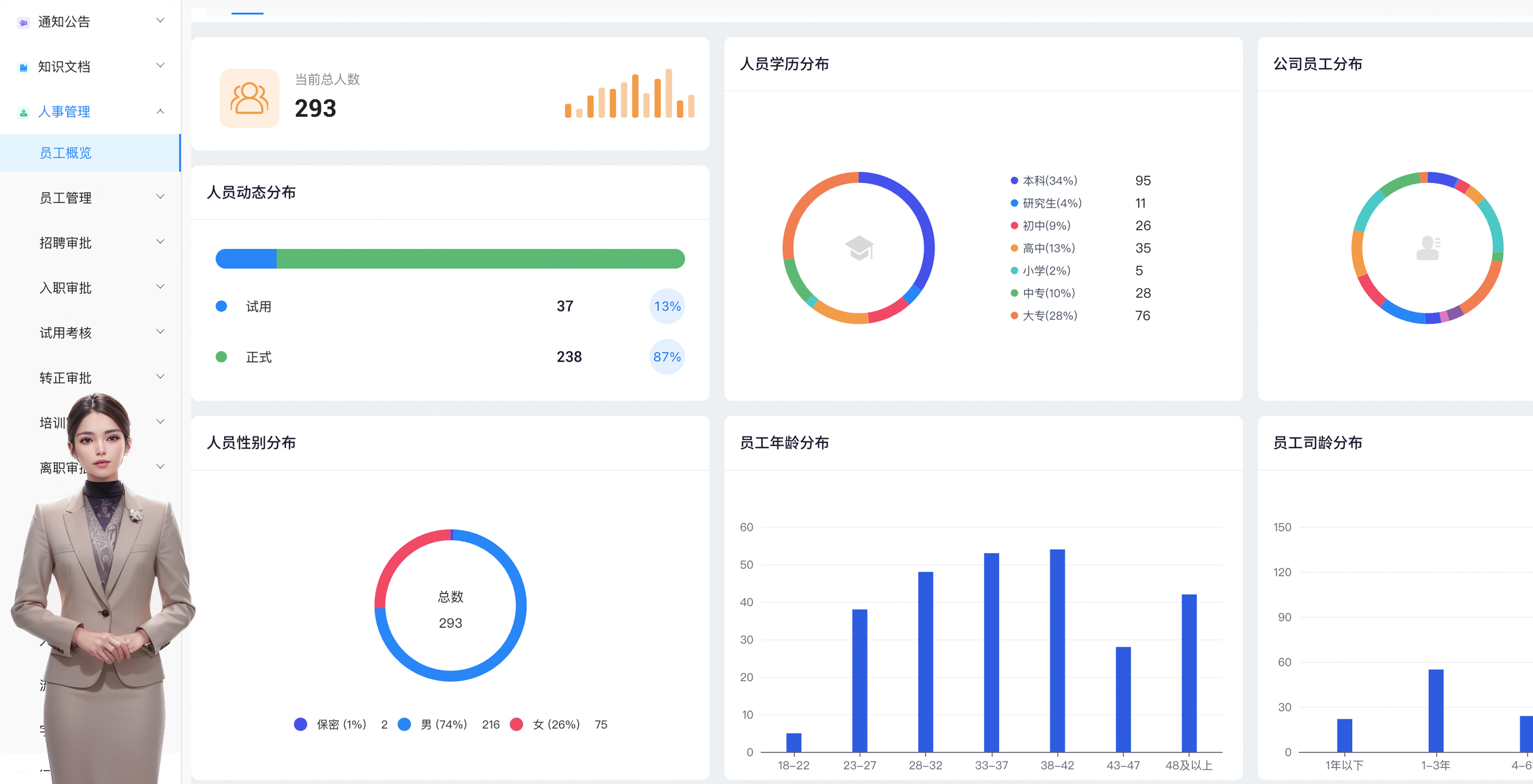Click the 28-32 age bar
Image resolution: width=1533 pixels, height=784 pixels.
pyautogui.click(x=925, y=662)
